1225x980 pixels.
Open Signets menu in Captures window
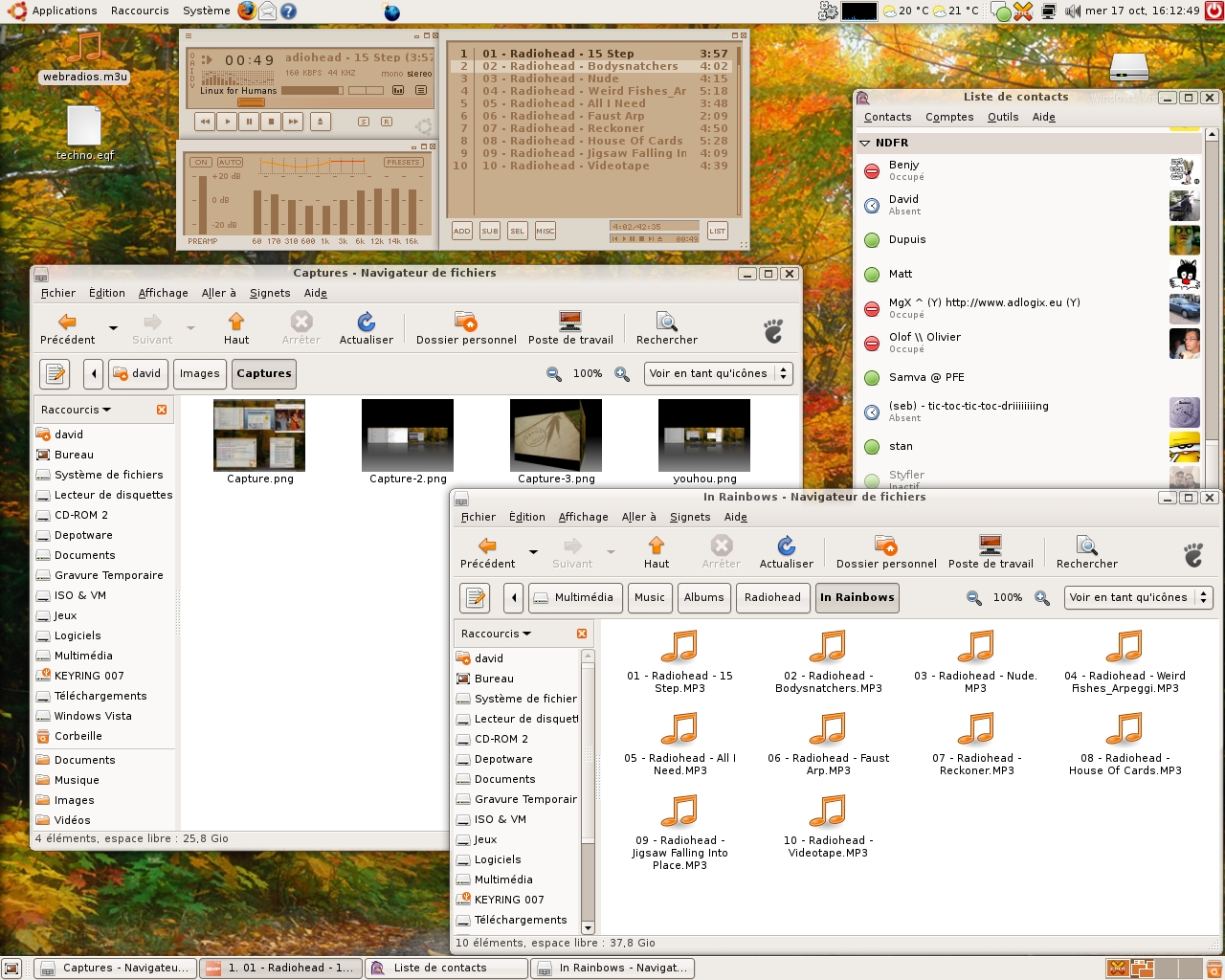click(x=269, y=293)
